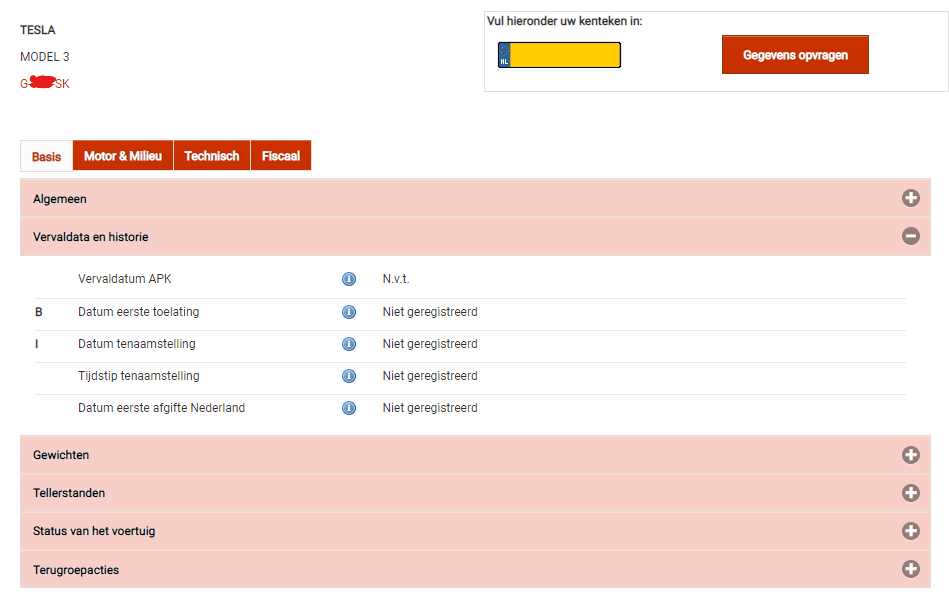
Task: Expand Status van het voertuig plus icon
Action: click(x=910, y=531)
